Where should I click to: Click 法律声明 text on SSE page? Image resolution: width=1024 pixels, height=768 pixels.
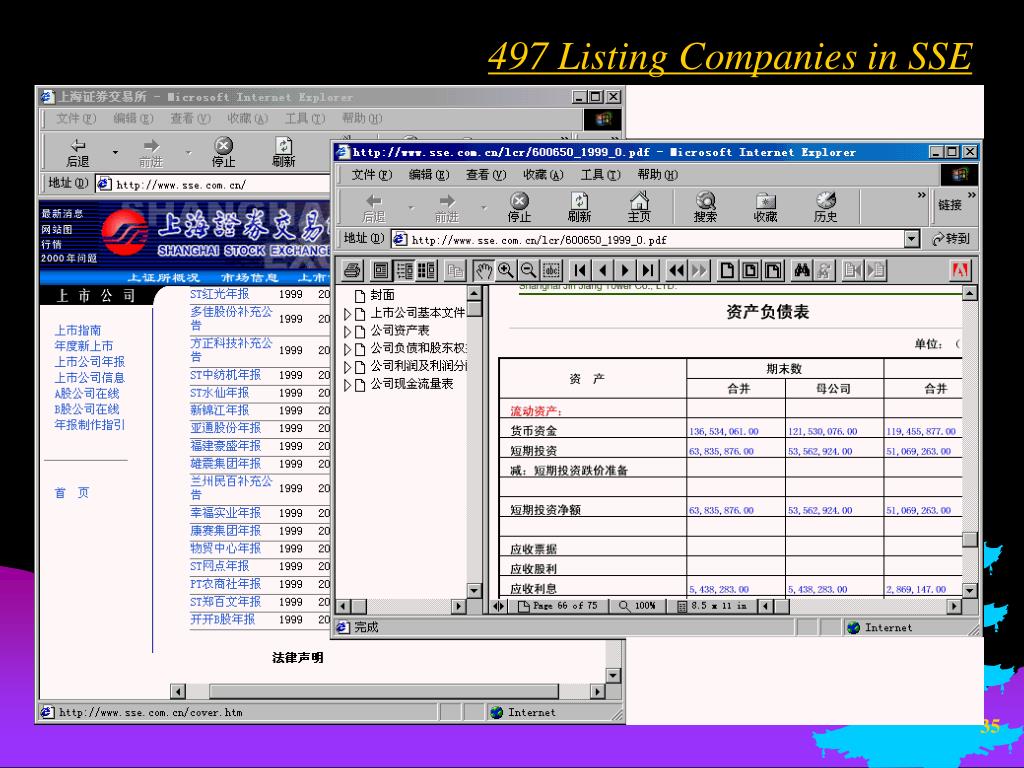(x=298, y=658)
